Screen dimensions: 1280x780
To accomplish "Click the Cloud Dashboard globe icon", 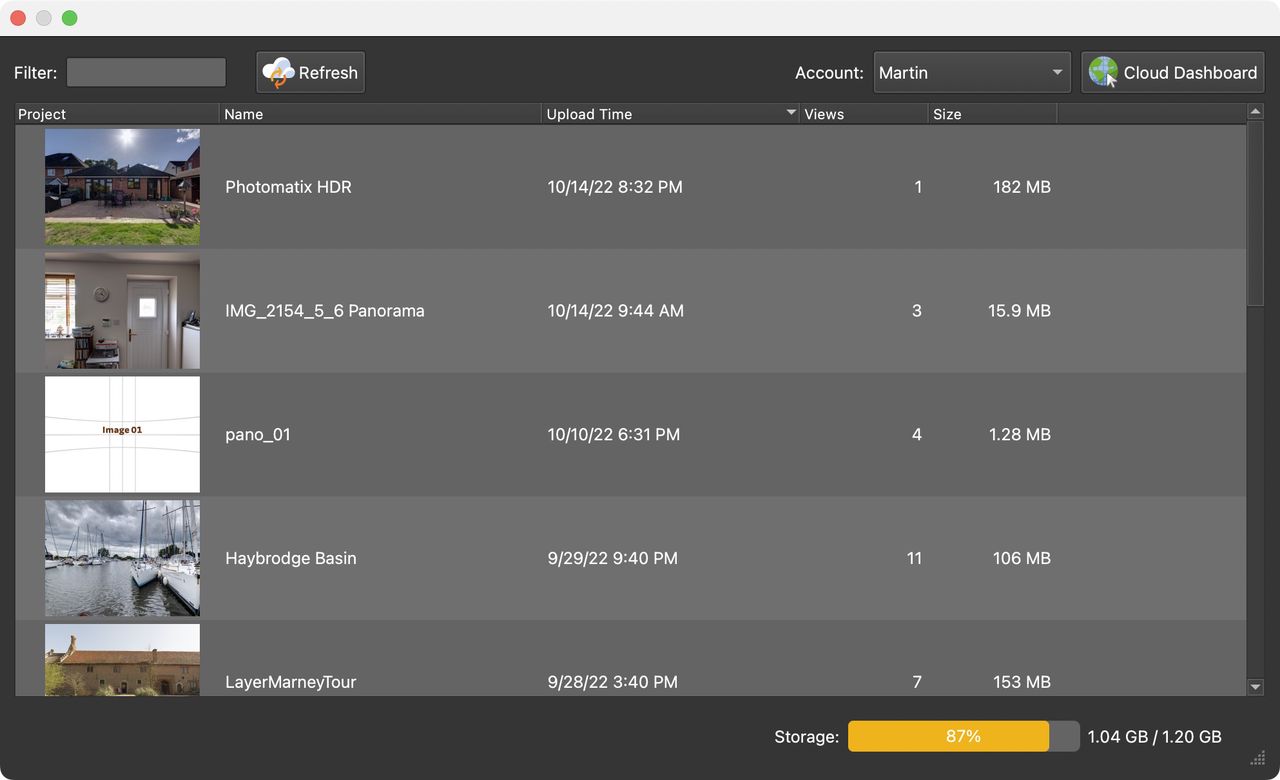I will [x=1103, y=73].
